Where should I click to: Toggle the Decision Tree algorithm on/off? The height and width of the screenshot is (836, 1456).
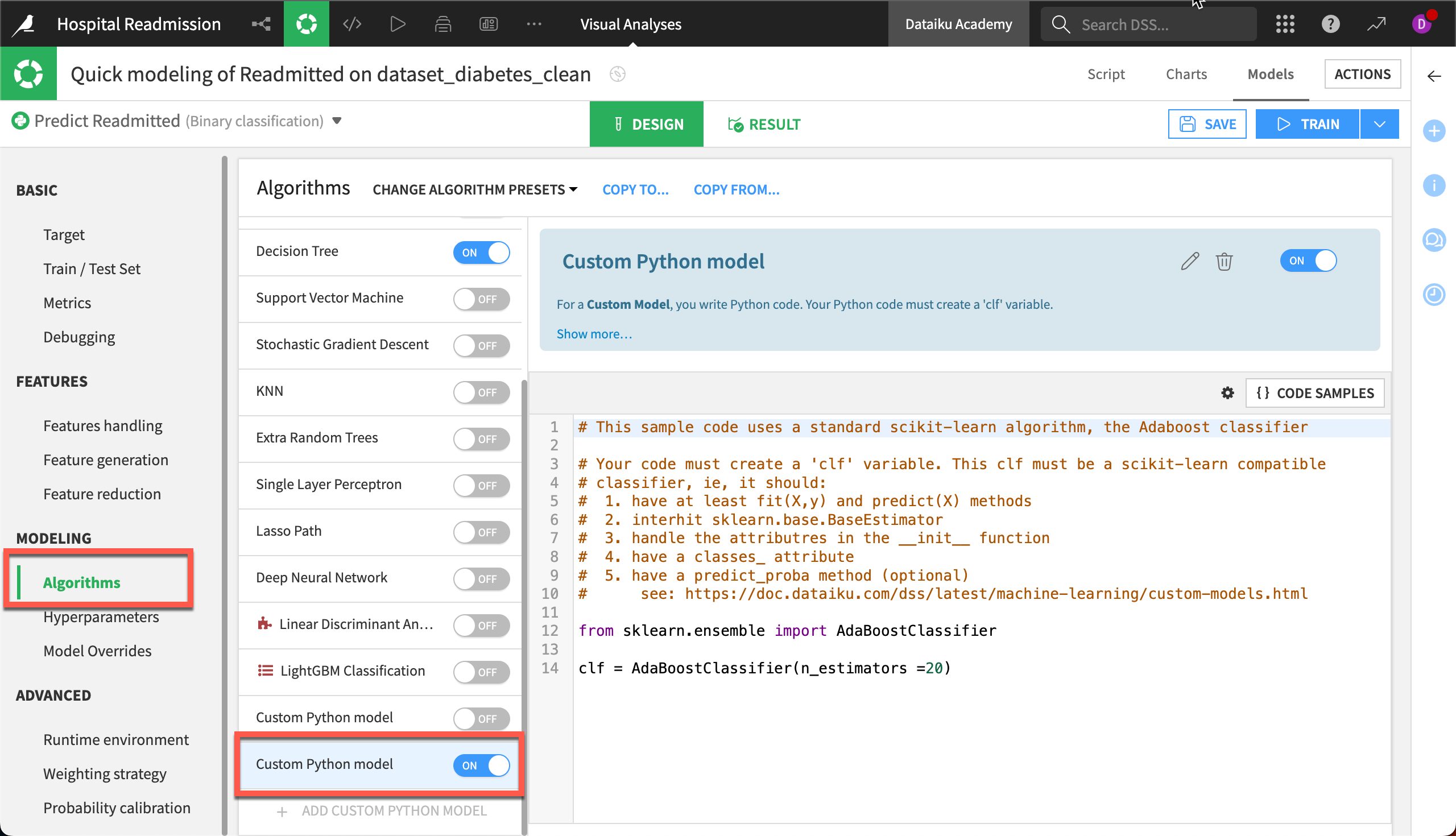(484, 252)
